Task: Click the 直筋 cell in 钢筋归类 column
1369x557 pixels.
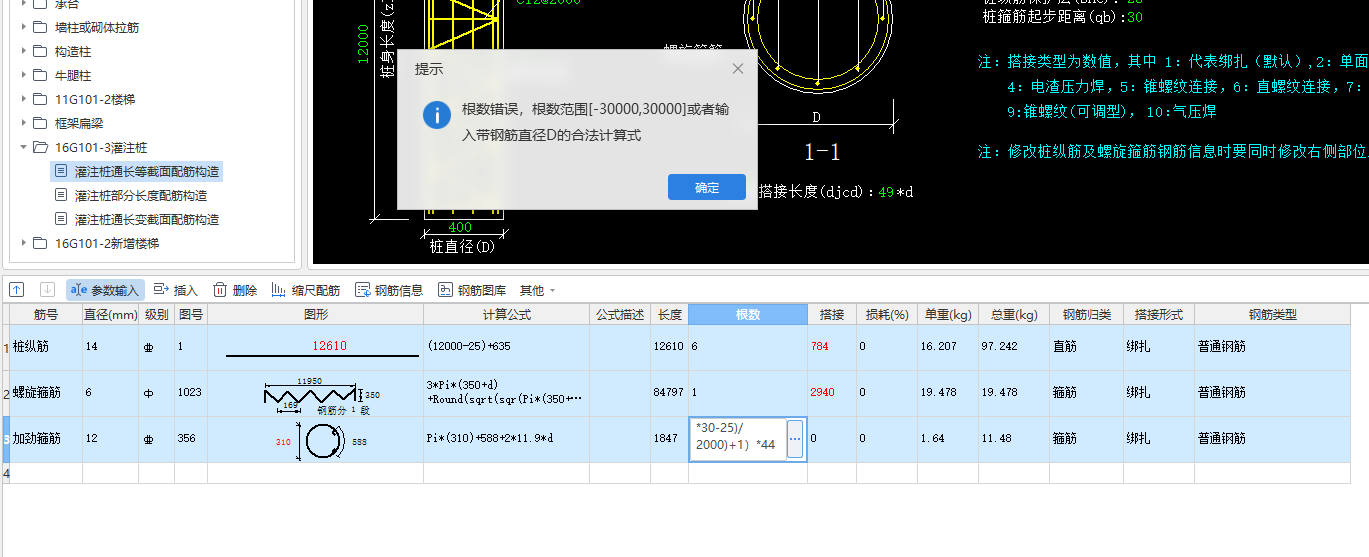Action: [x=1086, y=347]
